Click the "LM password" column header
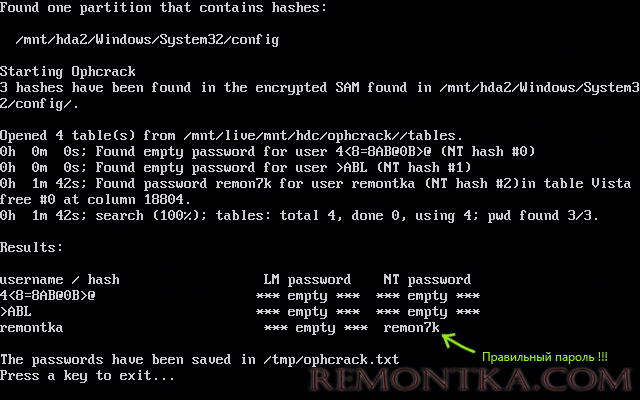640x400 pixels. pyautogui.click(x=307, y=279)
